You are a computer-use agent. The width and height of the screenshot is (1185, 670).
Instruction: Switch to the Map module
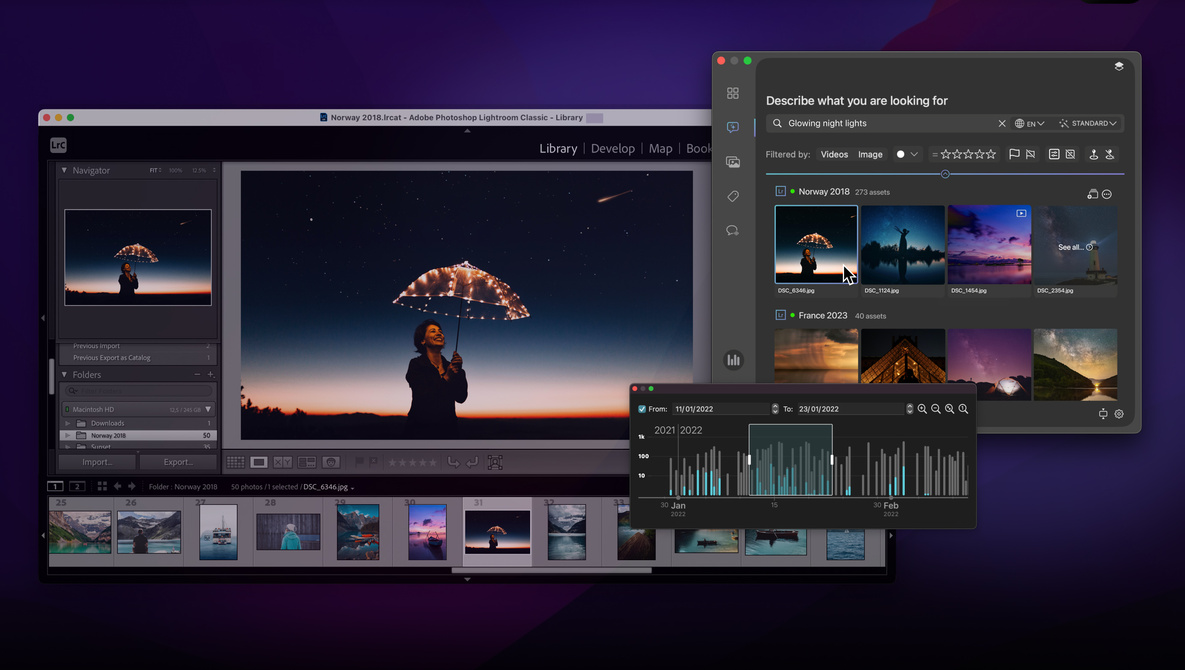[661, 149]
